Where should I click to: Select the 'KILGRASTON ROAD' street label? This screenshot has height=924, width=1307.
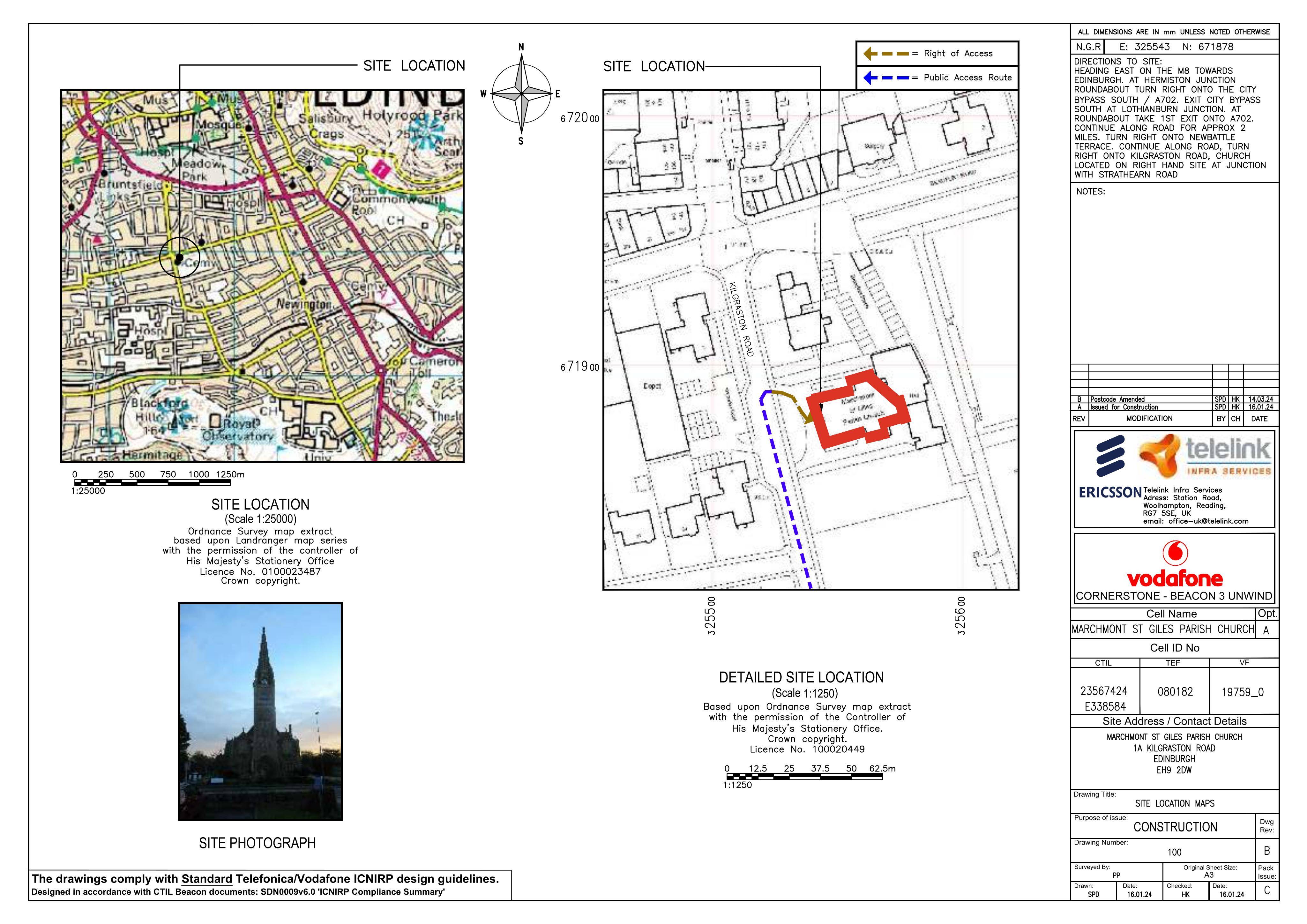(x=741, y=320)
